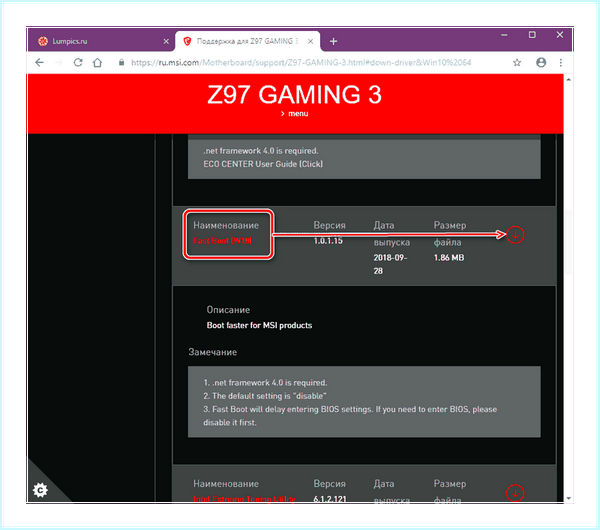Click the site security lock icon
The image size is (600, 530).
(121, 62)
